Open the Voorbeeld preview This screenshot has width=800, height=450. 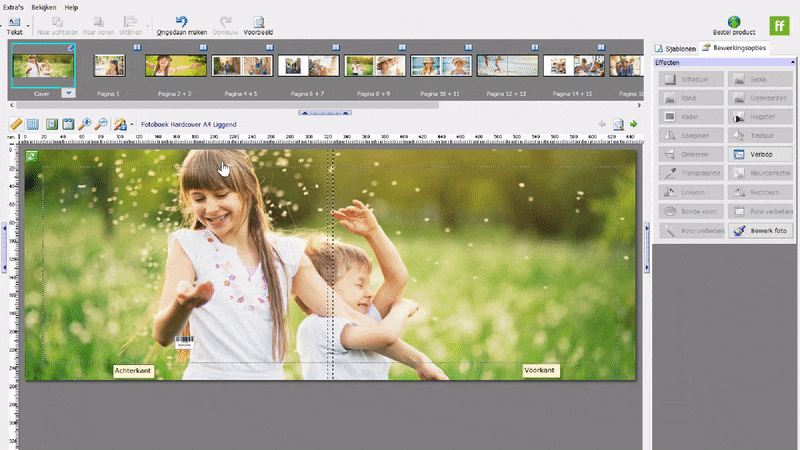tap(258, 21)
